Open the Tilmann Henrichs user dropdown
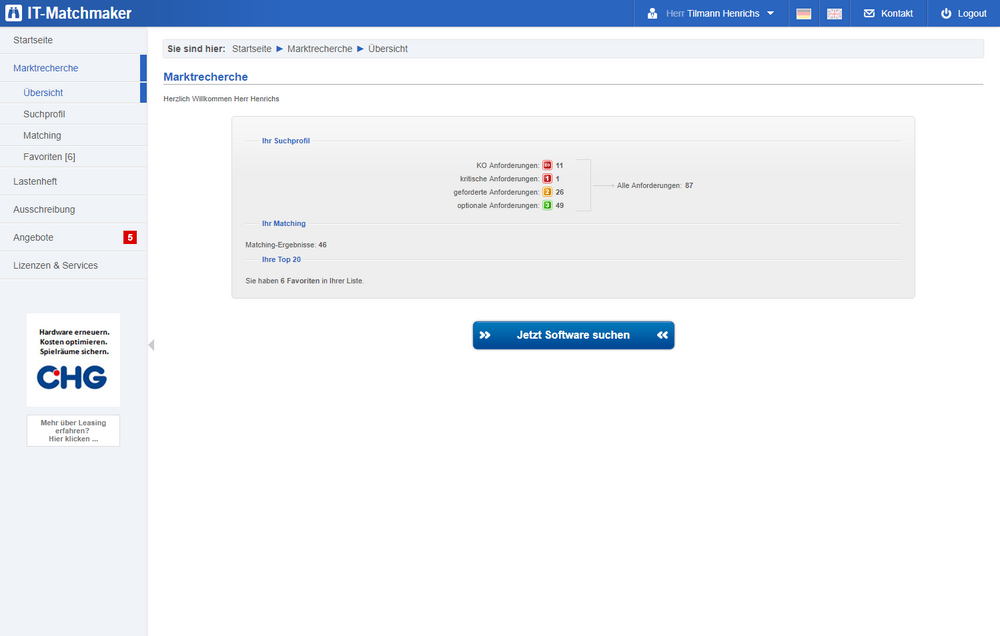Viewport: 1000px width, 636px height. point(711,14)
